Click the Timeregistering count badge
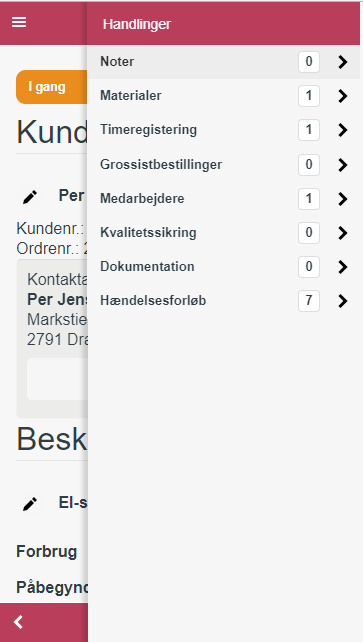The width and height of the screenshot is (363, 642). click(x=309, y=130)
